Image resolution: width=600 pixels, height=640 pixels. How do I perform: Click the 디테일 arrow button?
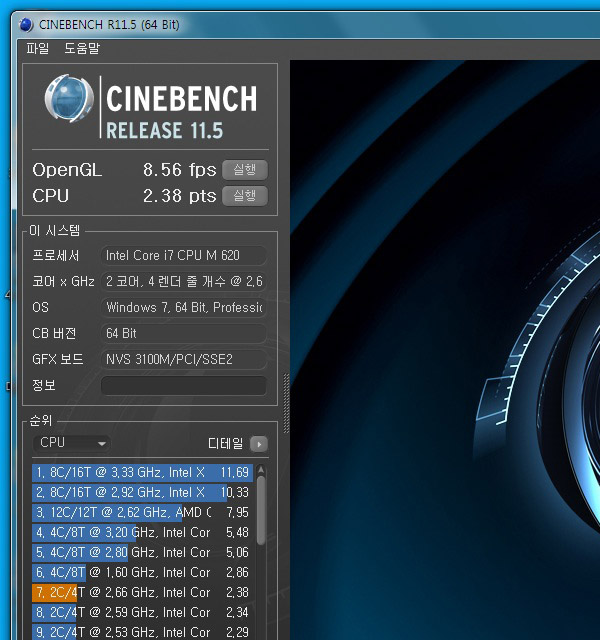(259, 444)
